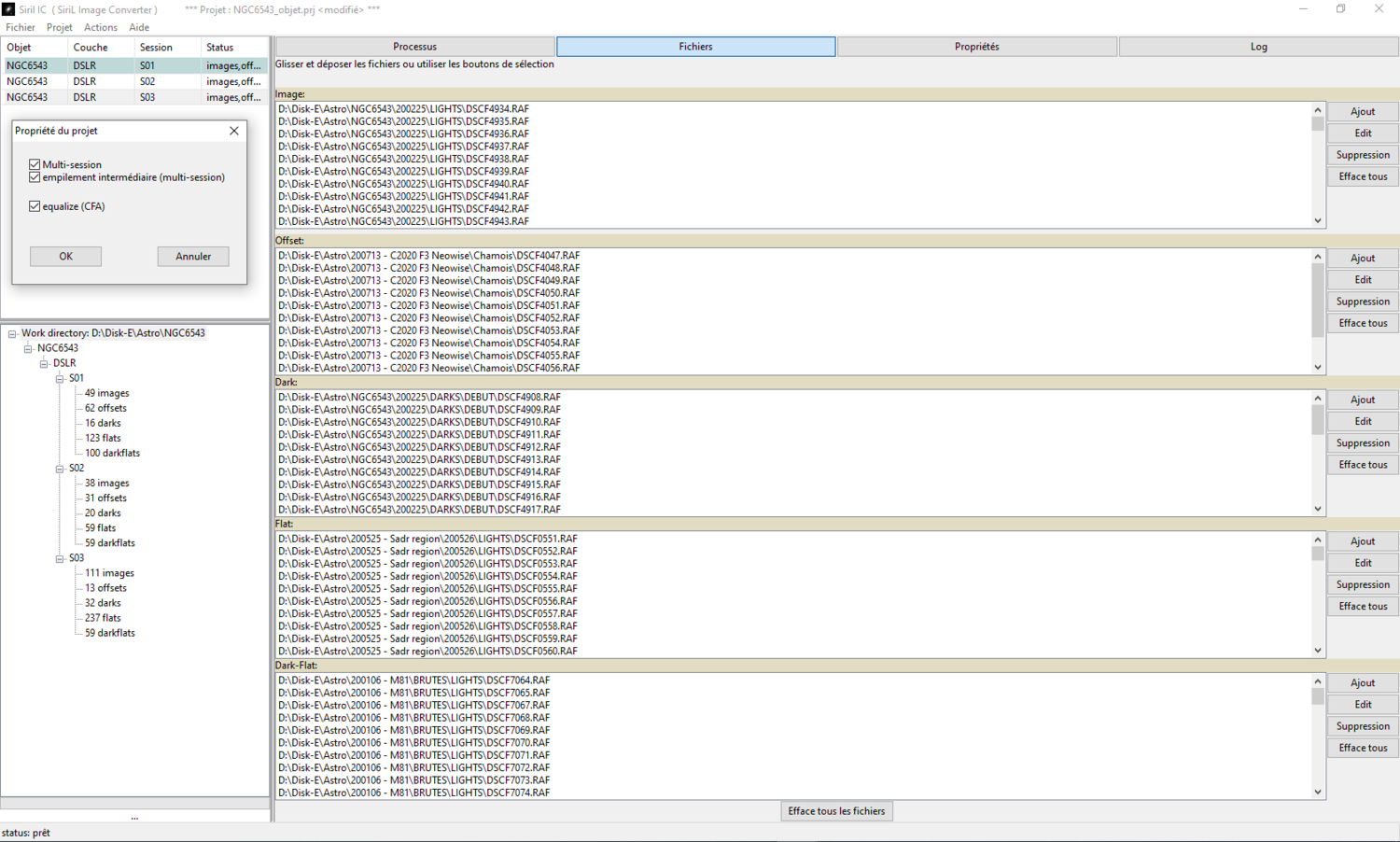This screenshot has width=1400, height=842.
Task: Collapse the S01 session node
Action: pyautogui.click(x=60, y=378)
